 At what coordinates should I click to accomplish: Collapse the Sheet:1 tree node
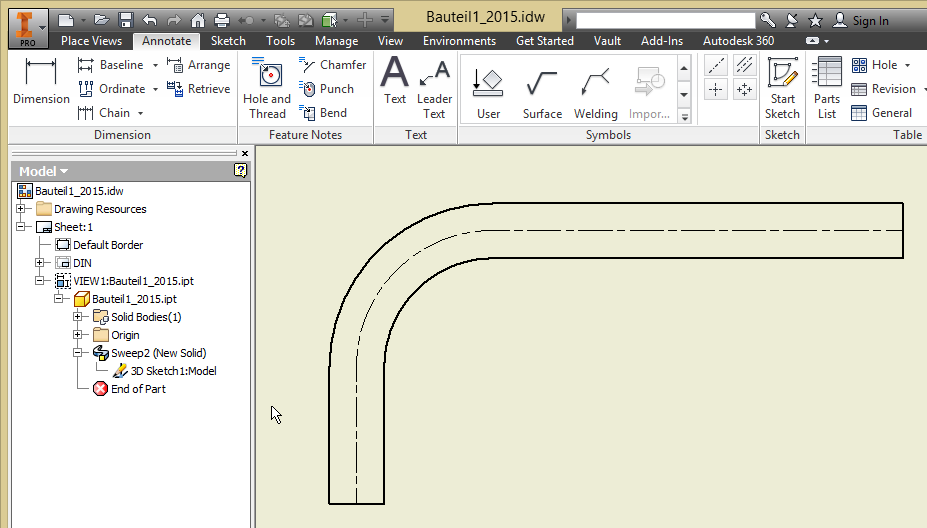tap(21, 227)
